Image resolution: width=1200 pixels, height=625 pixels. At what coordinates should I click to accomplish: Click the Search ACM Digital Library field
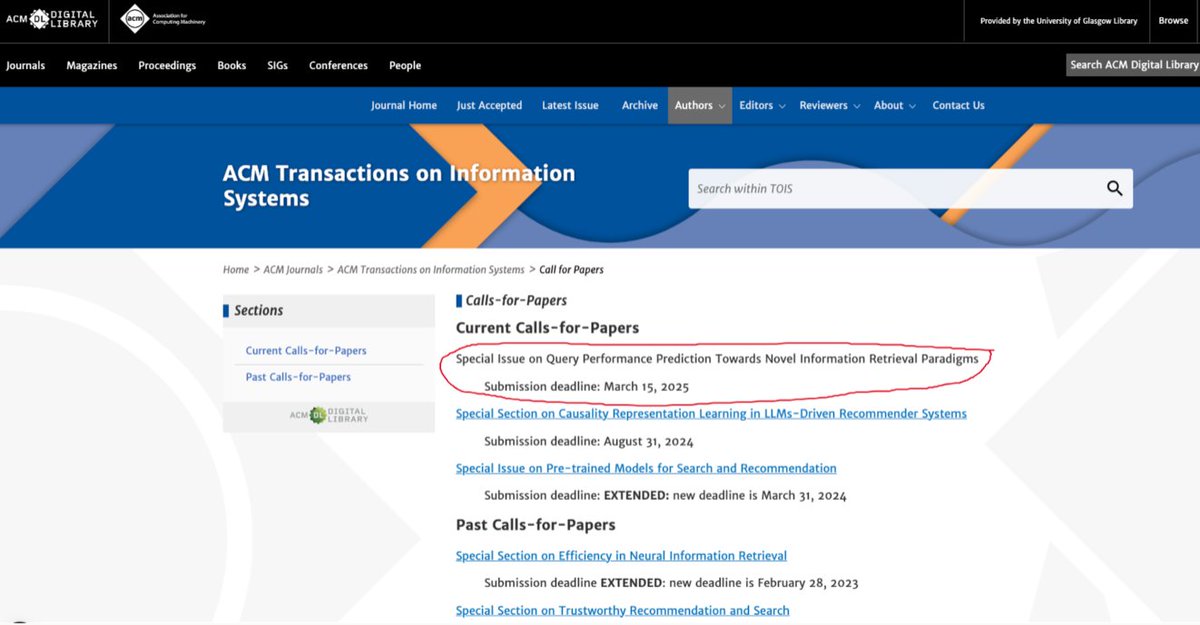tap(1133, 65)
